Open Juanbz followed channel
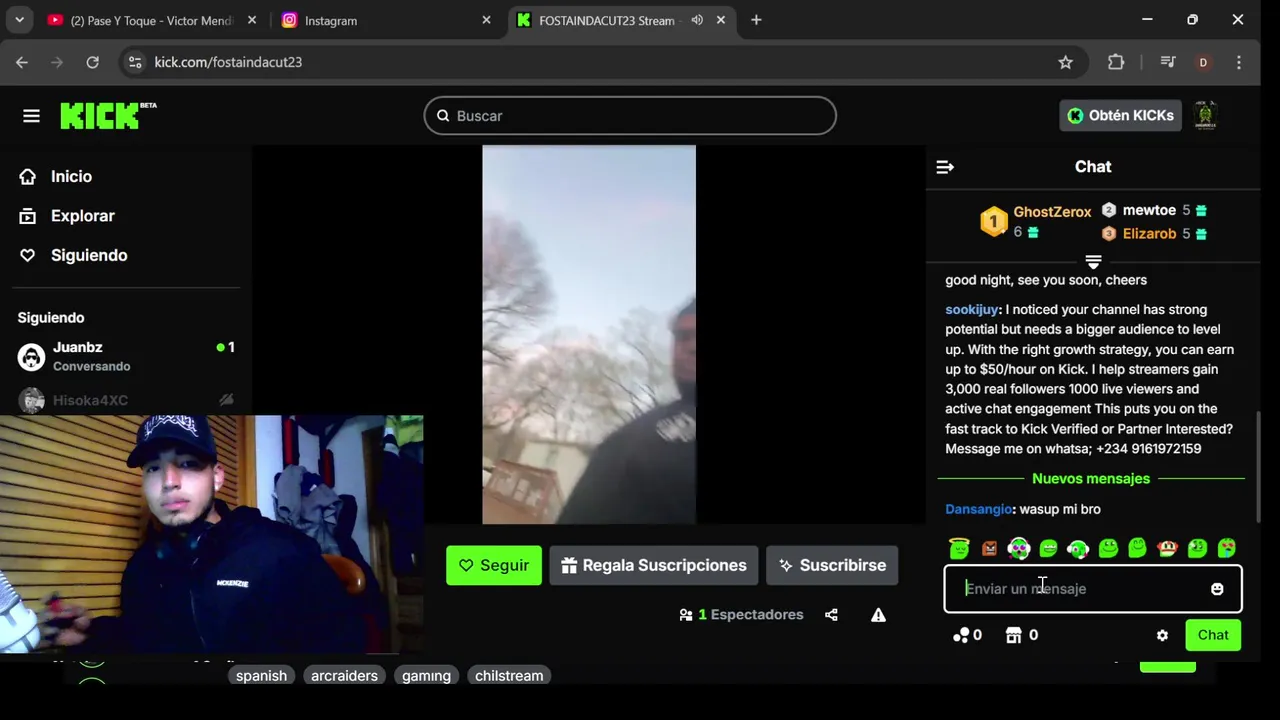Viewport: 1280px width, 720px height. pyautogui.click(x=125, y=356)
